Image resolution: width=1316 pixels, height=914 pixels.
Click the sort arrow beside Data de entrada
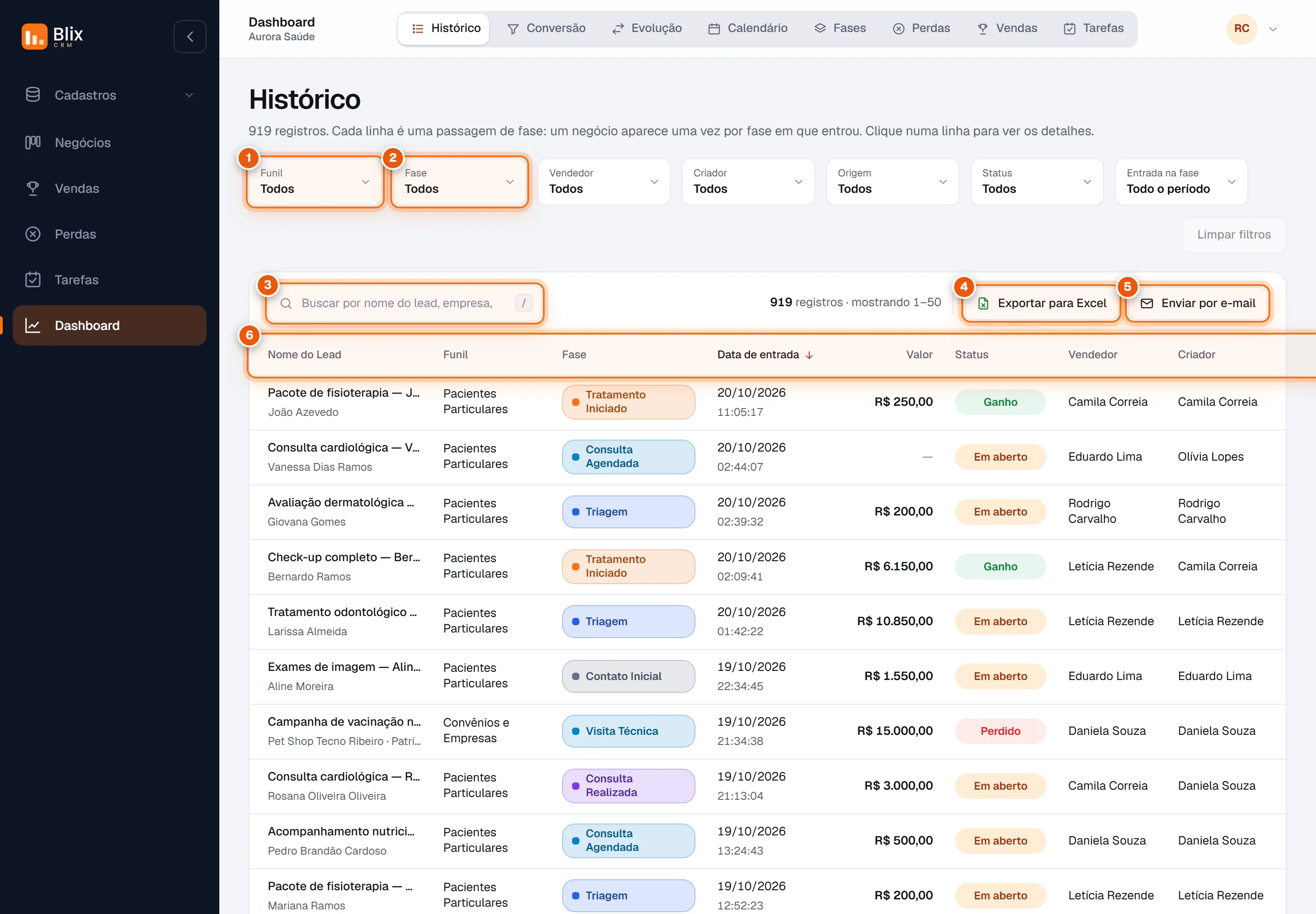click(x=809, y=355)
